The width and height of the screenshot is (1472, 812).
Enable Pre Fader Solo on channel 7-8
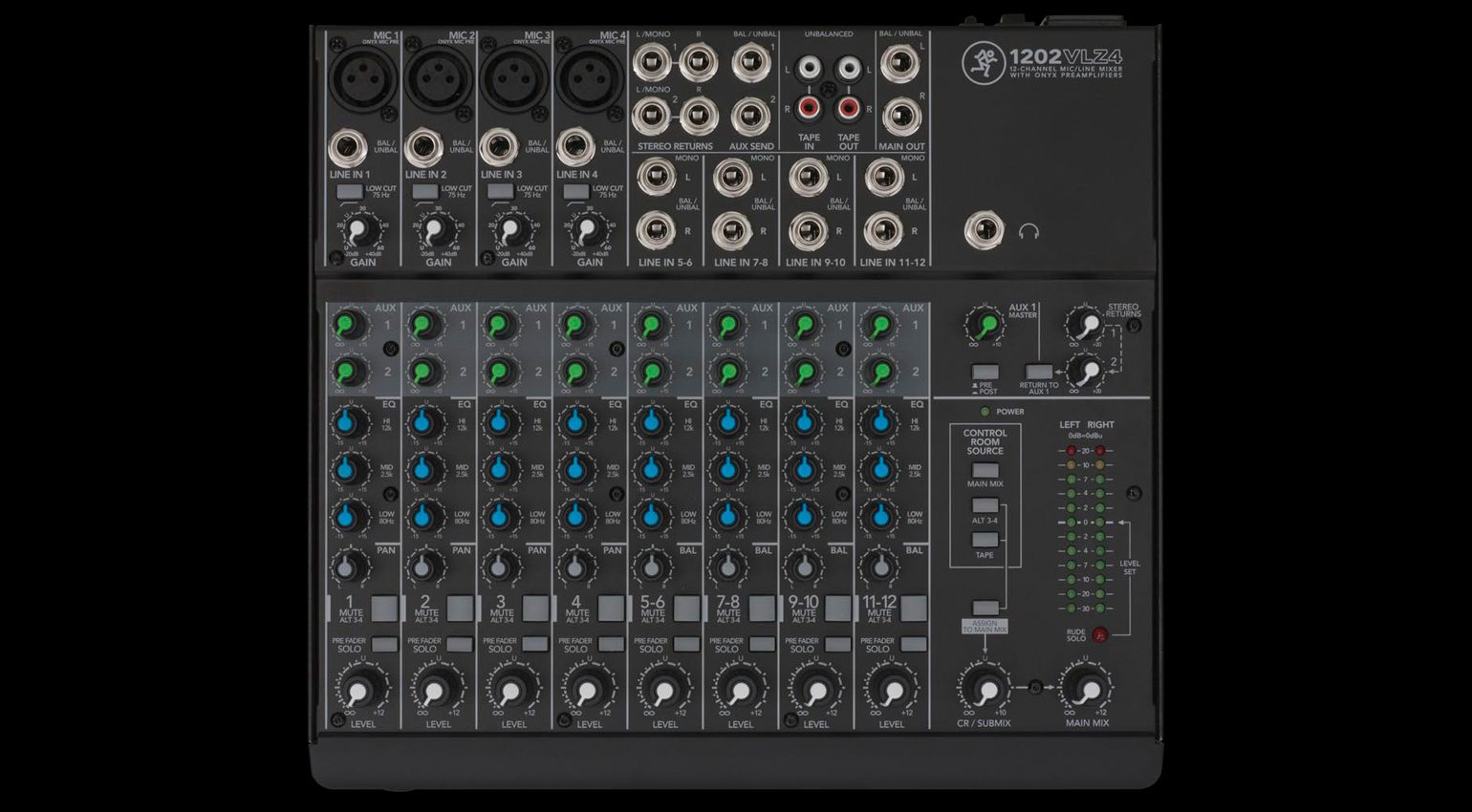pyautogui.click(x=762, y=645)
